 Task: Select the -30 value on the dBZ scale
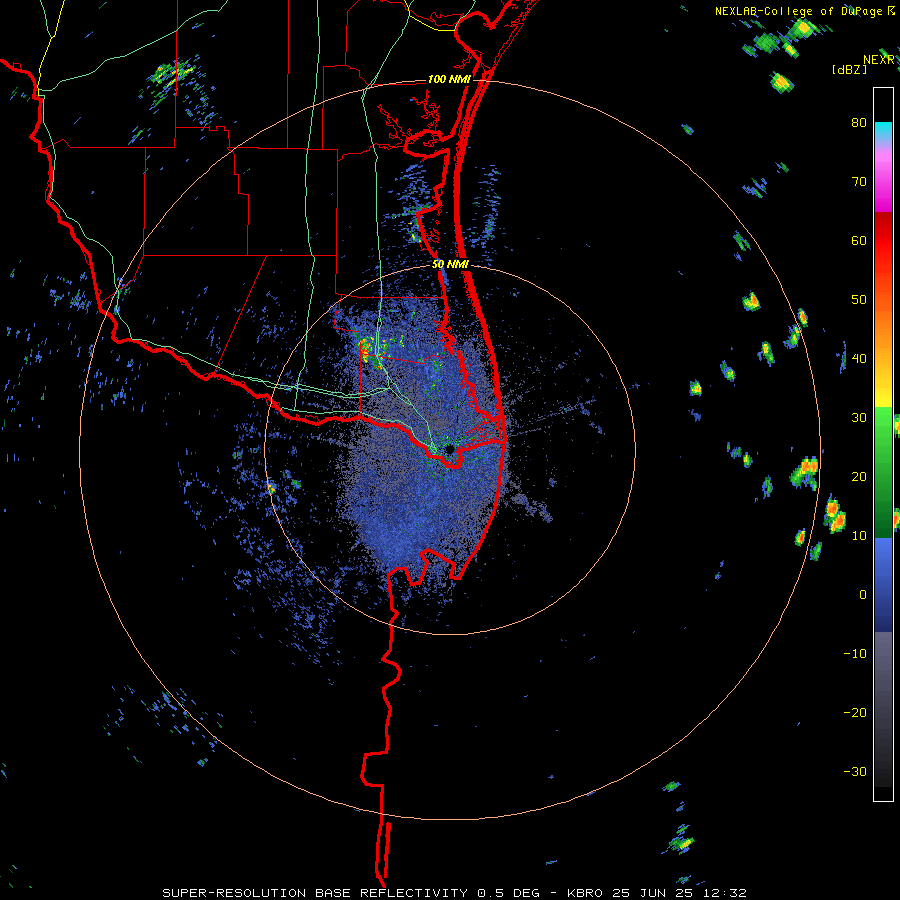[x=855, y=771]
